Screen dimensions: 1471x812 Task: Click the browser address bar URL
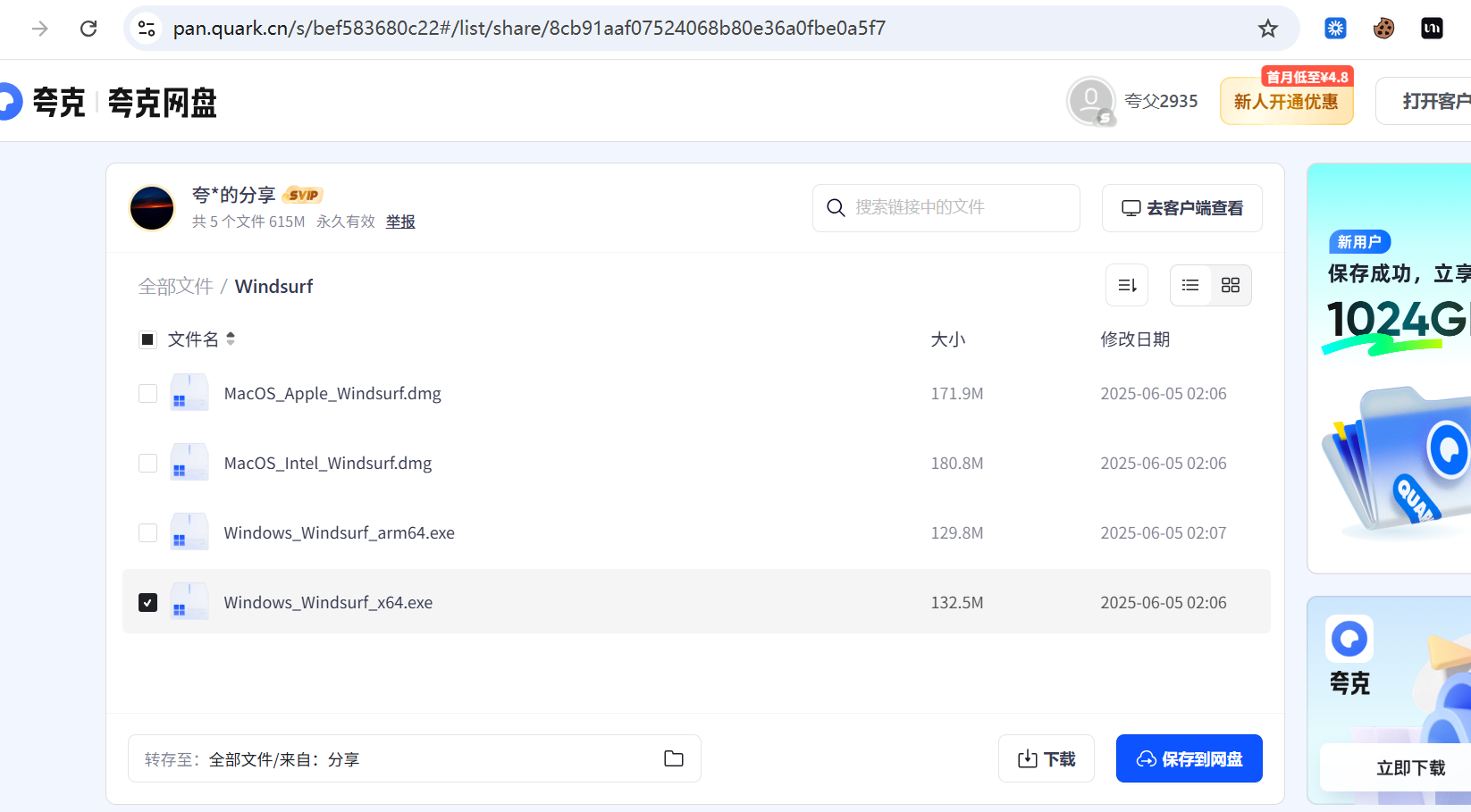[x=529, y=29]
